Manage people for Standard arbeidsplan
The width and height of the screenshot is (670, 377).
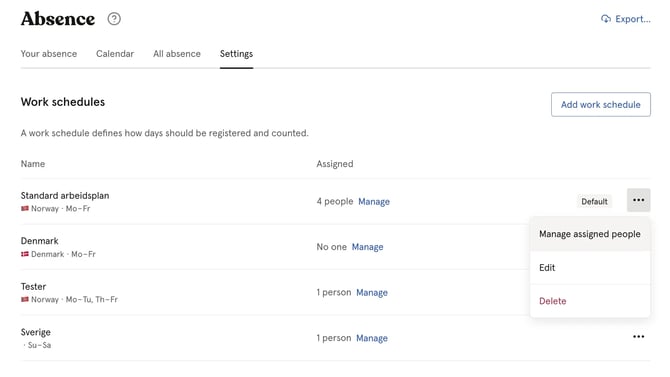click(x=374, y=202)
